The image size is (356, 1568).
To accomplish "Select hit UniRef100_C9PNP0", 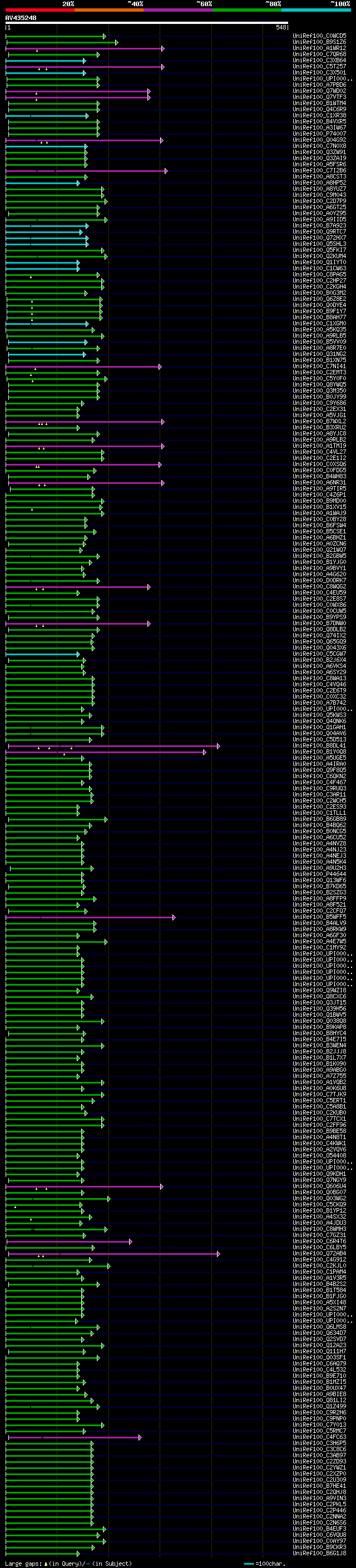I will click(x=319, y=1419).
